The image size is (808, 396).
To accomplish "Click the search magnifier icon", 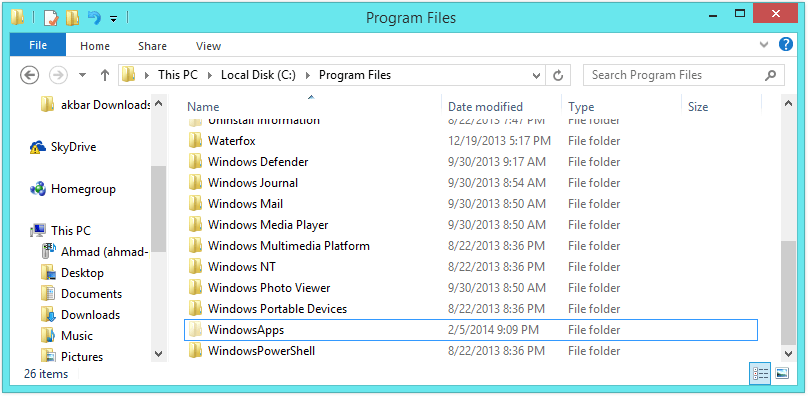I will pos(770,75).
